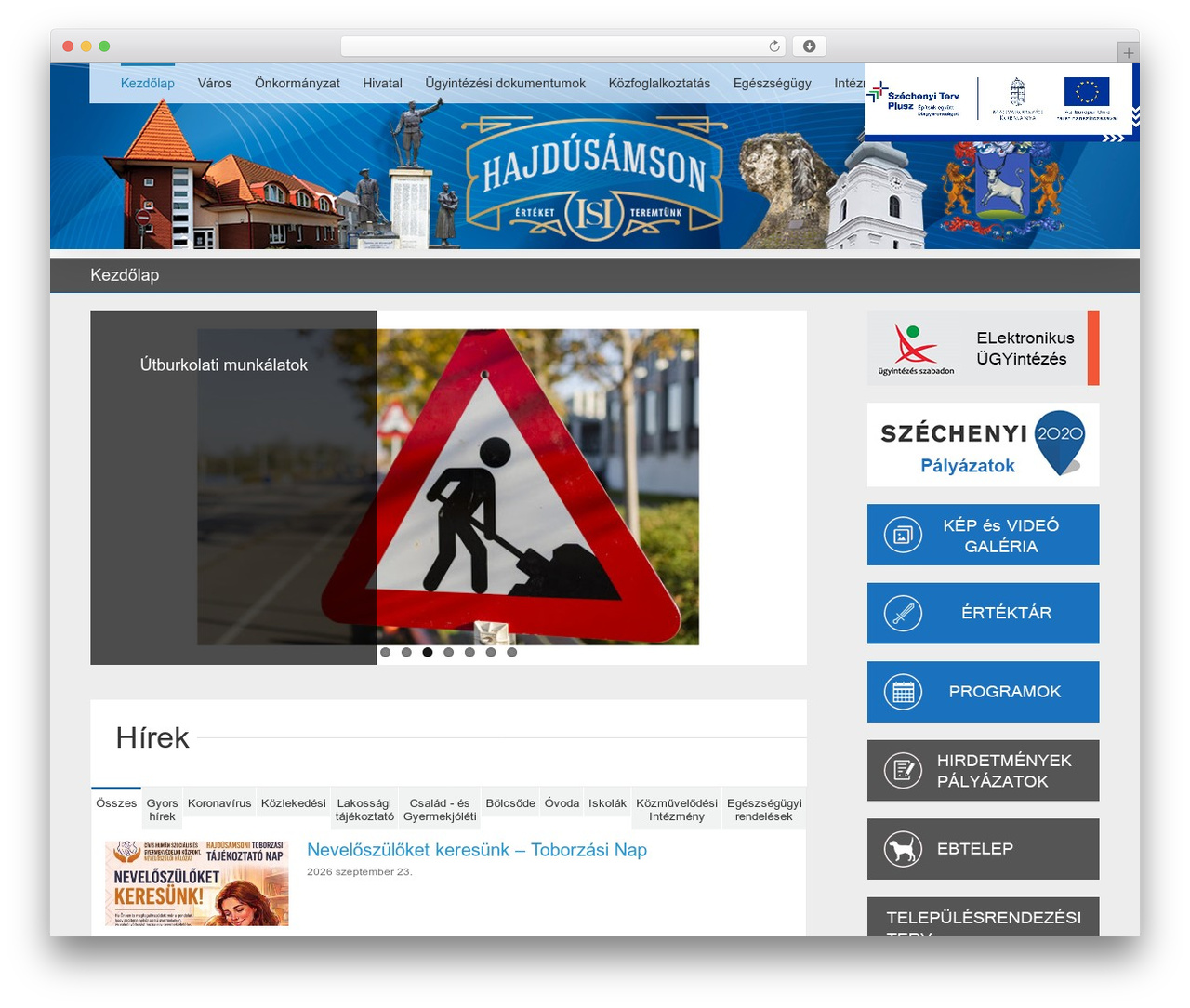Open Nevelőszülőket keresünk – Toborzási Nap article
Image resolution: width=1190 pixels, height=1008 pixels.
477,850
